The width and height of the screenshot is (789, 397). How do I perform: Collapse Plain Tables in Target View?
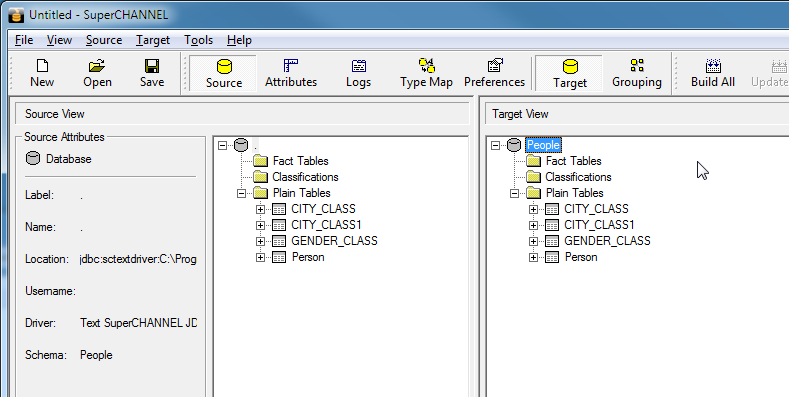(x=514, y=193)
